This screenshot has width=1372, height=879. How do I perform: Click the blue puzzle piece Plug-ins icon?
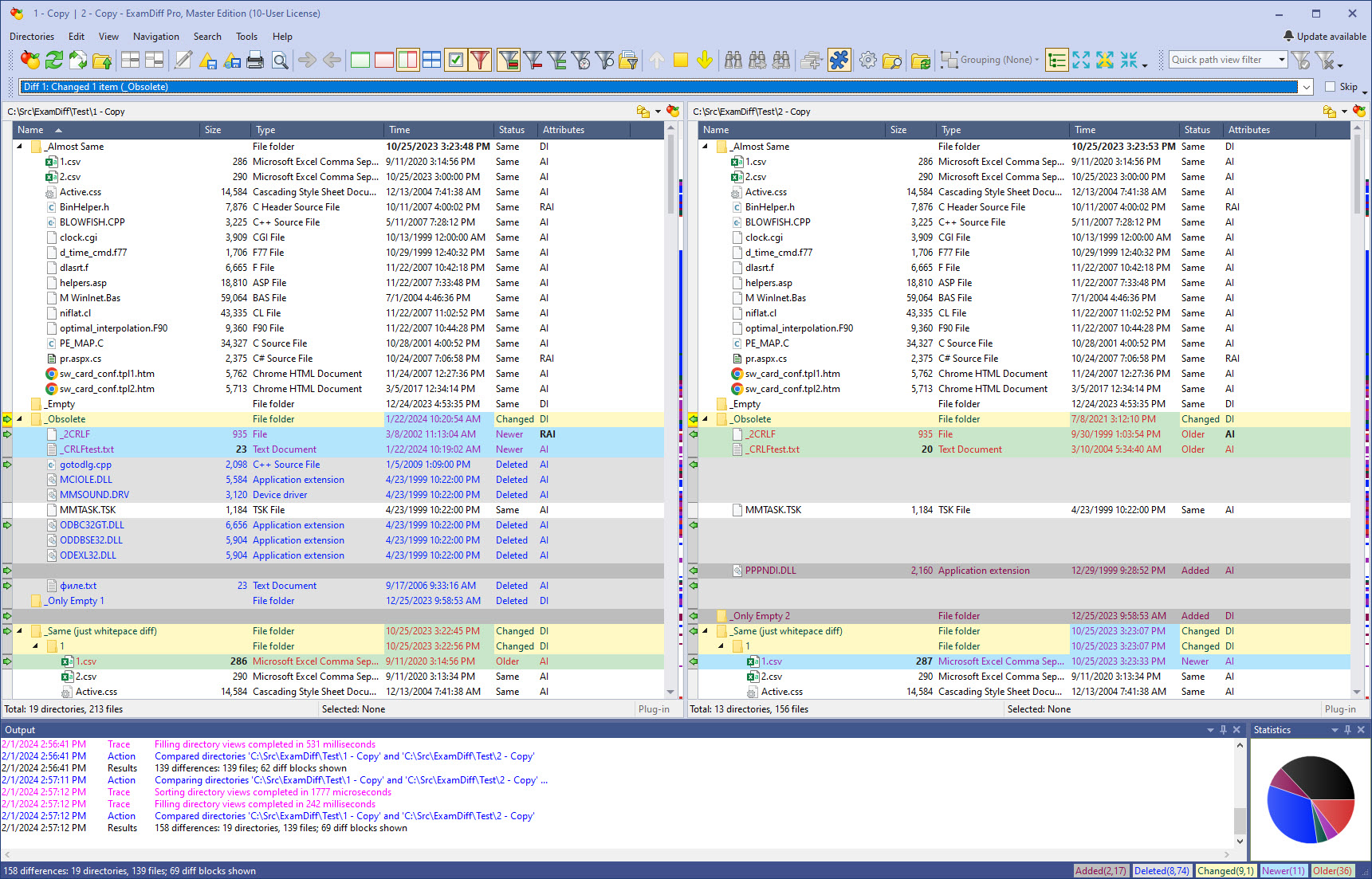[x=839, y=60]
